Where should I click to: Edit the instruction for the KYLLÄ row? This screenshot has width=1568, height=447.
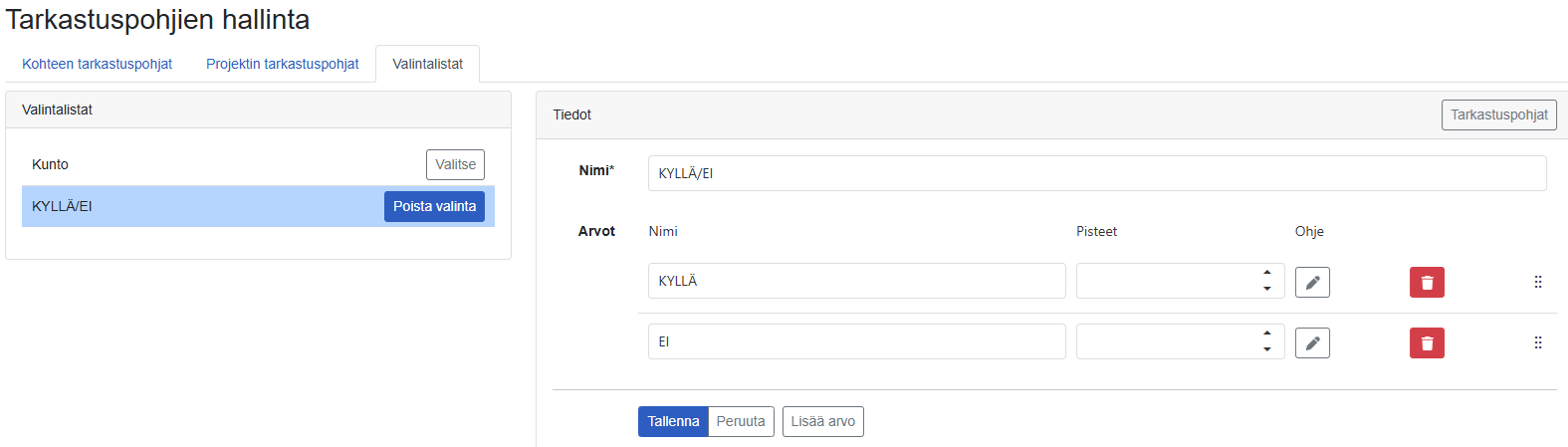click(x=1312, y=283)
